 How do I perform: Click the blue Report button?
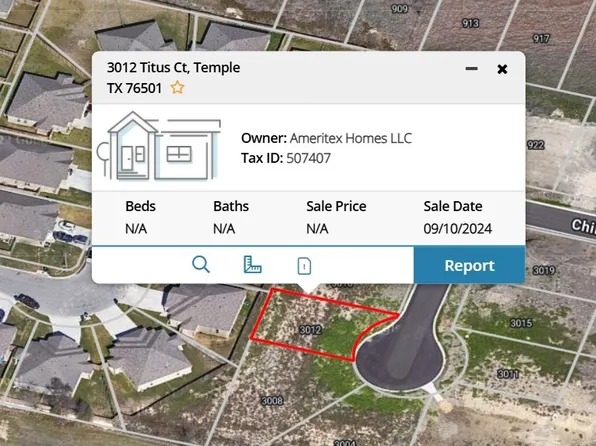469,265
